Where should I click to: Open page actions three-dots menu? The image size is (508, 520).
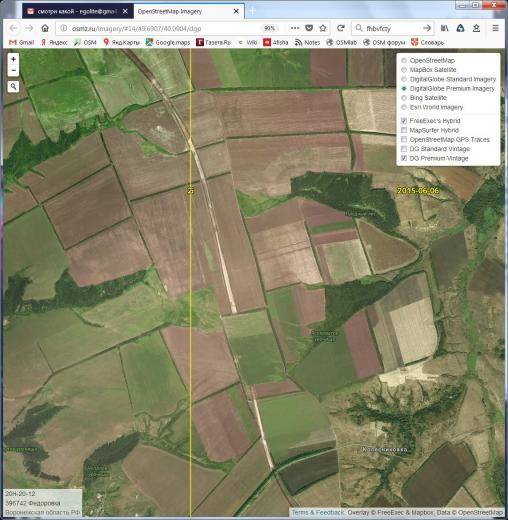295,28
